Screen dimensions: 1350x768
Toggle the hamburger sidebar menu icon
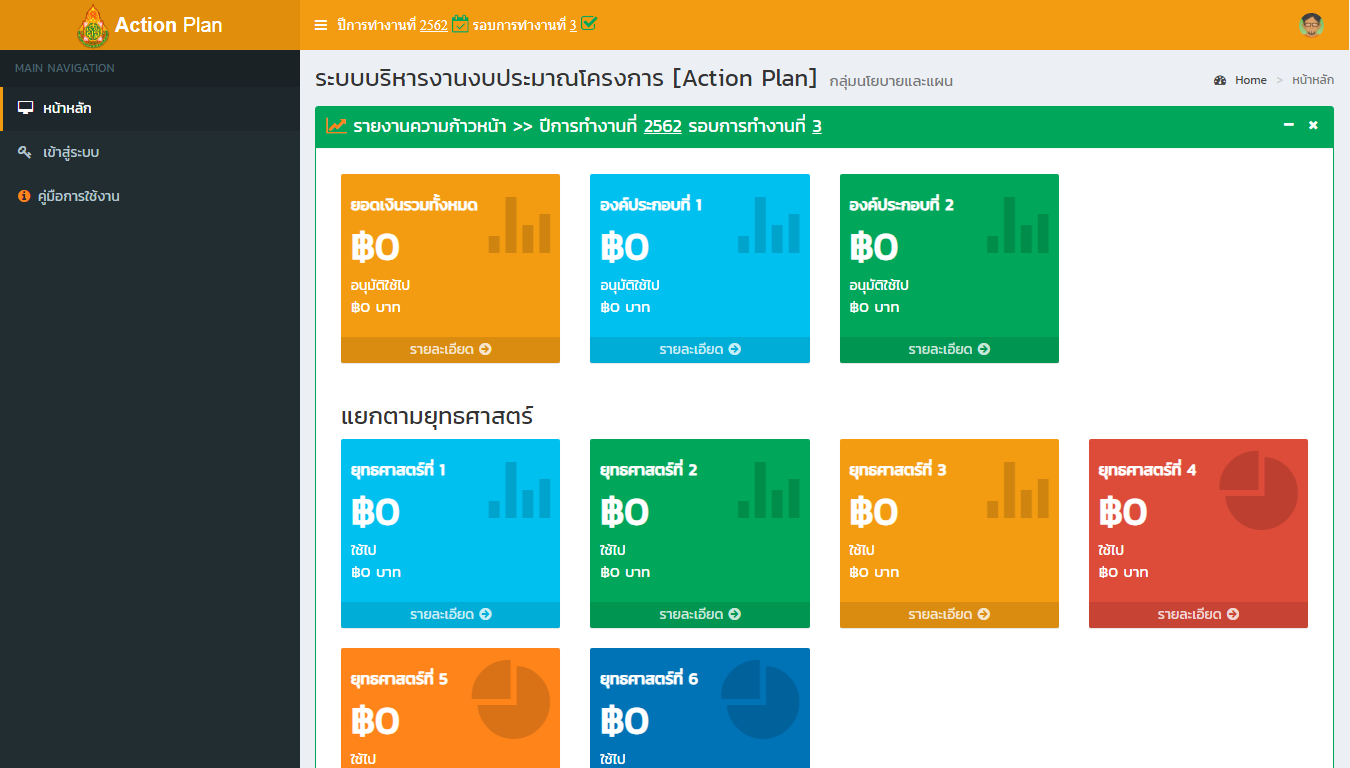point(321,25)
